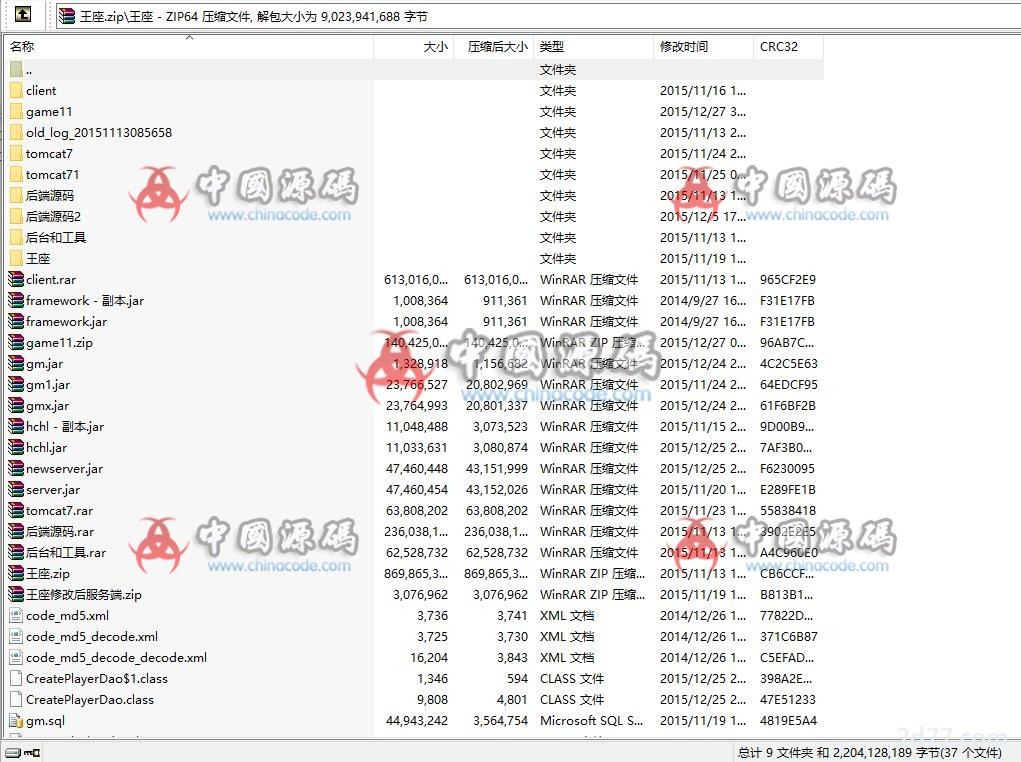Select the client folder icon
The height and width of the screenshot is (762, 1021).
pos(16,90)
